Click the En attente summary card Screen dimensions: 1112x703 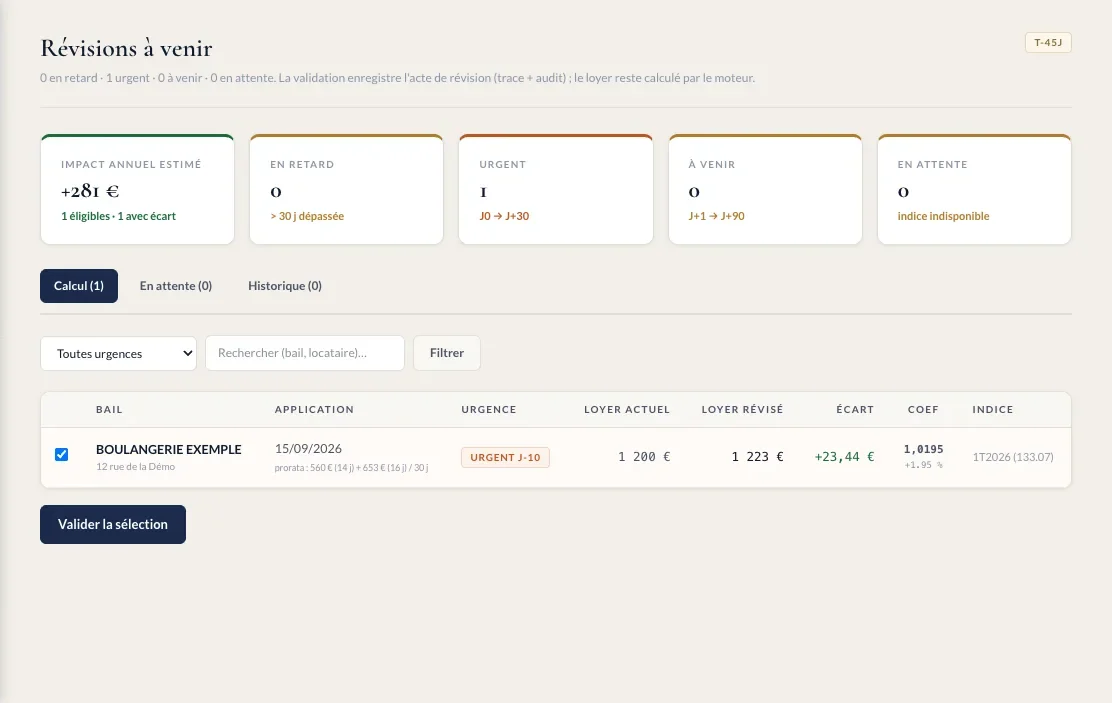click(974, 189)
